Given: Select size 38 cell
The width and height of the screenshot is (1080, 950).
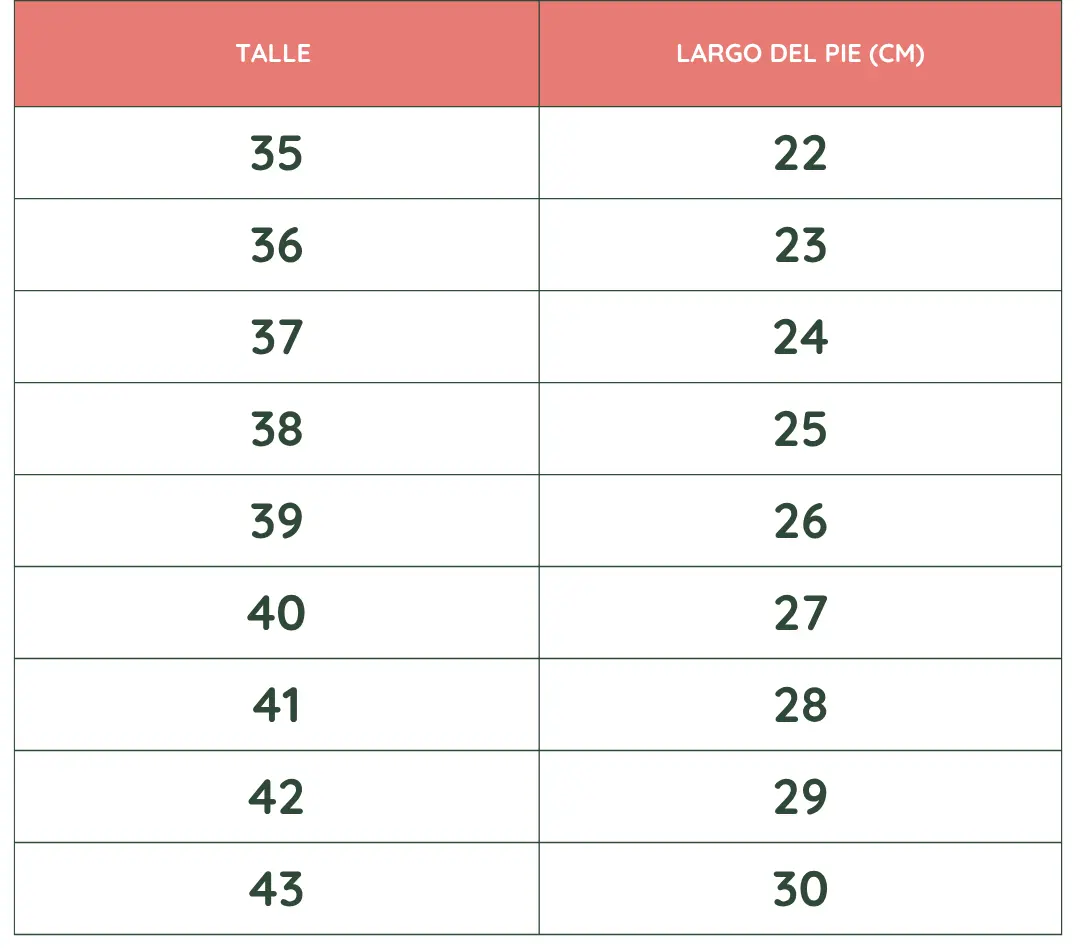Looking at the screenshot, I should click(276, 429).
